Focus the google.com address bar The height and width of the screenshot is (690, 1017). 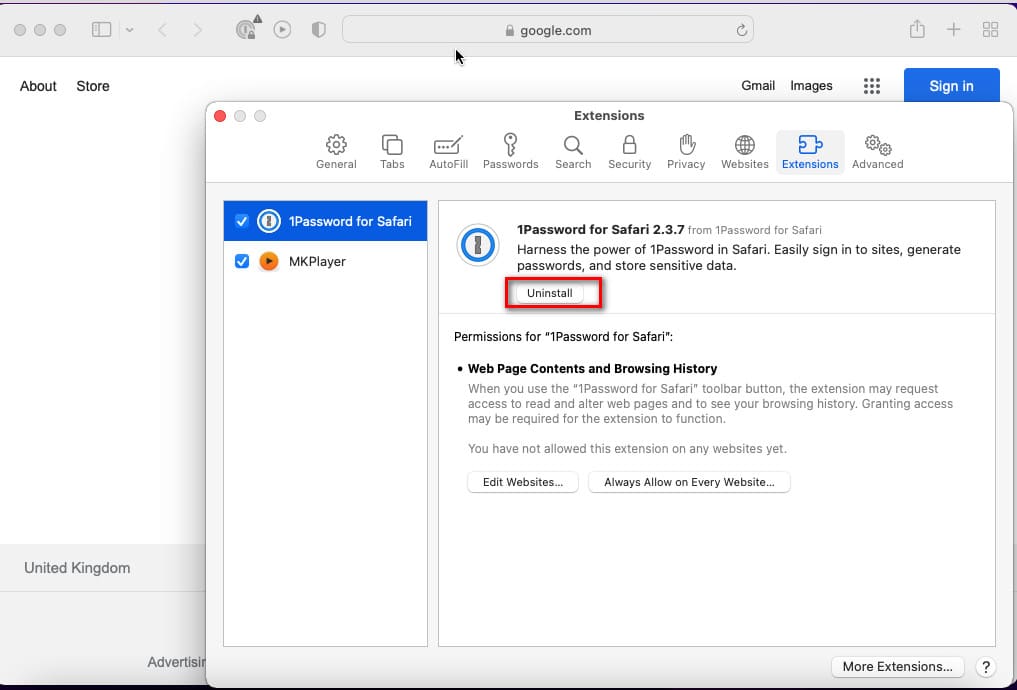click(547, 30)
